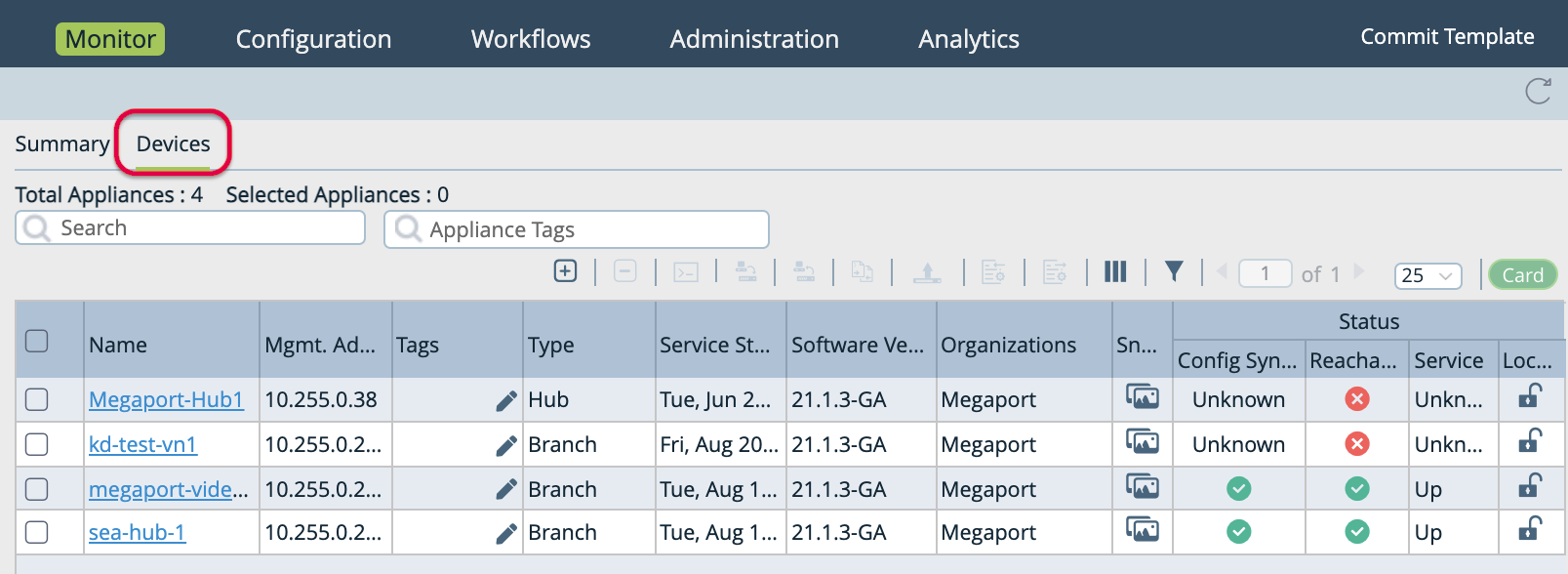
Task: Open the sea-hub-1 device link
Action: [x=137, y=533]
